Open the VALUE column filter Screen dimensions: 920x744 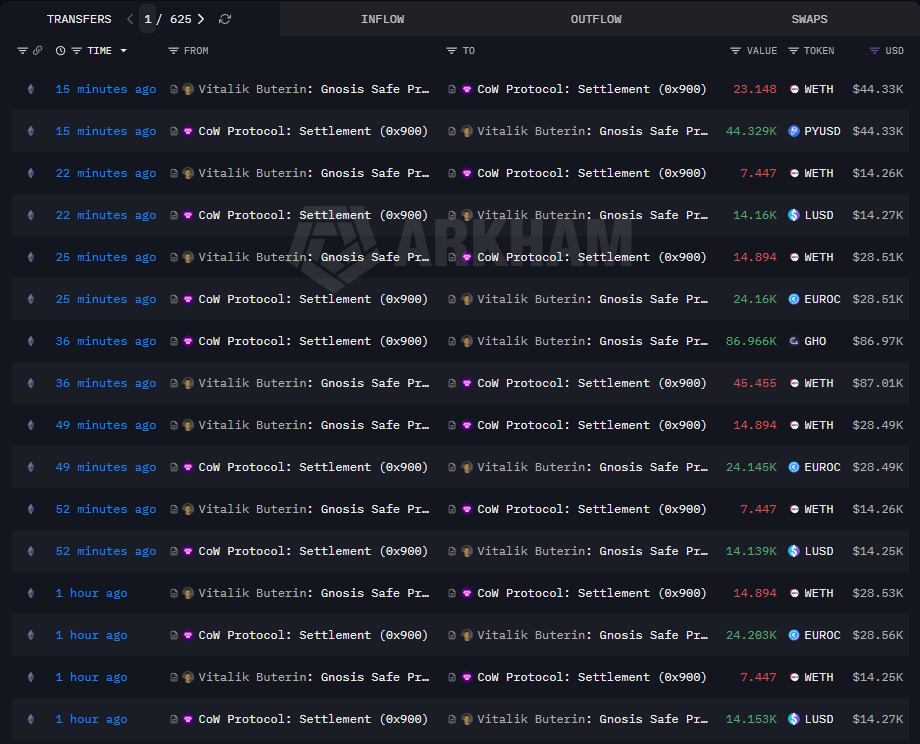[x=735, y=51]
